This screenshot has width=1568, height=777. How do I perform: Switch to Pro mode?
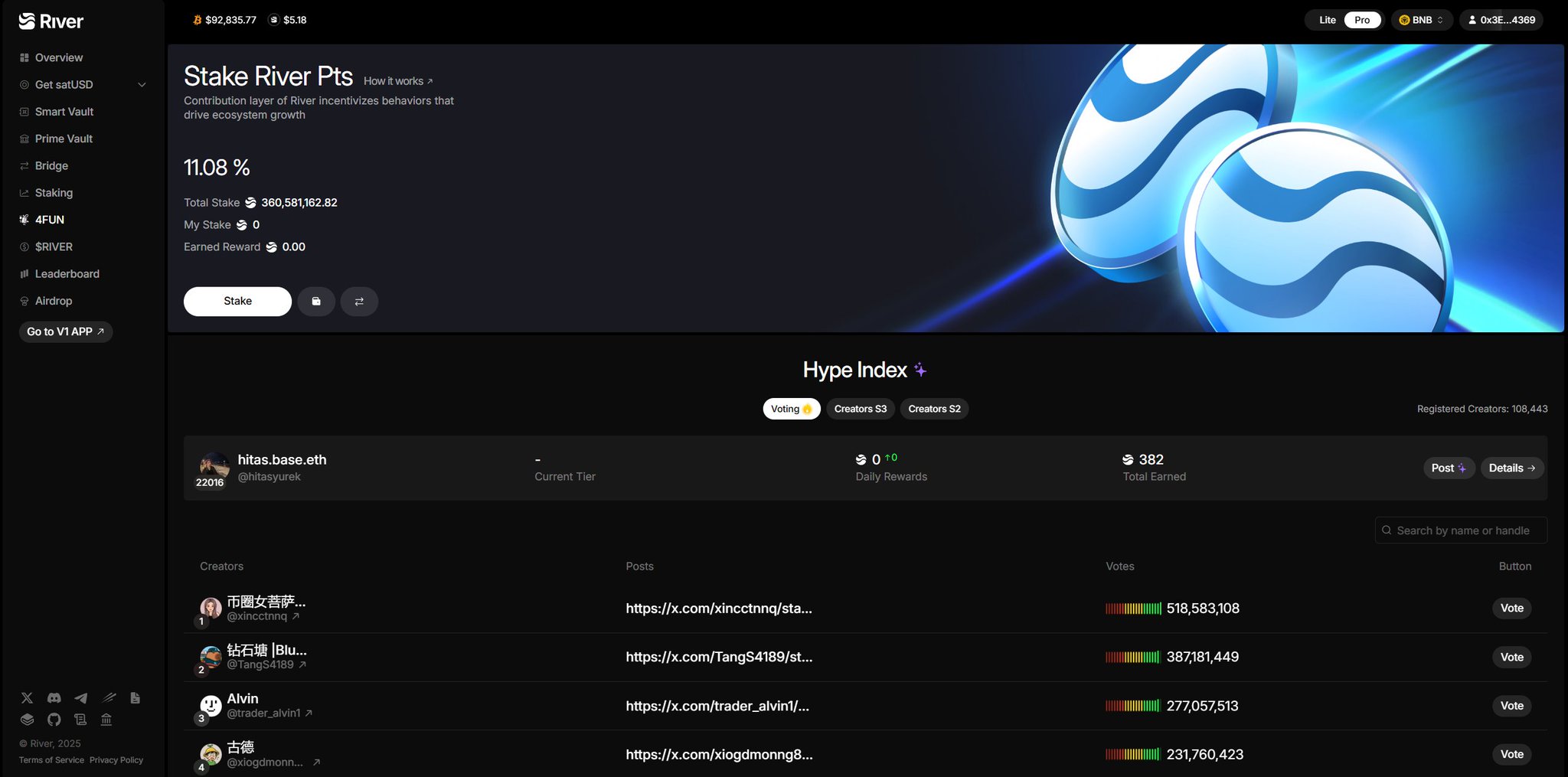tap(1362, 20)
